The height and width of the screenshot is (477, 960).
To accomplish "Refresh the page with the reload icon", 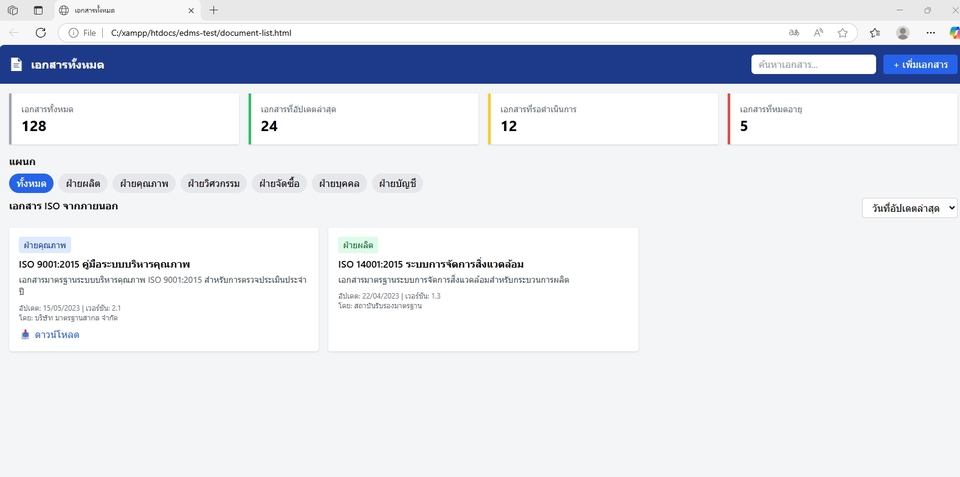I will (x=40, y=33).
